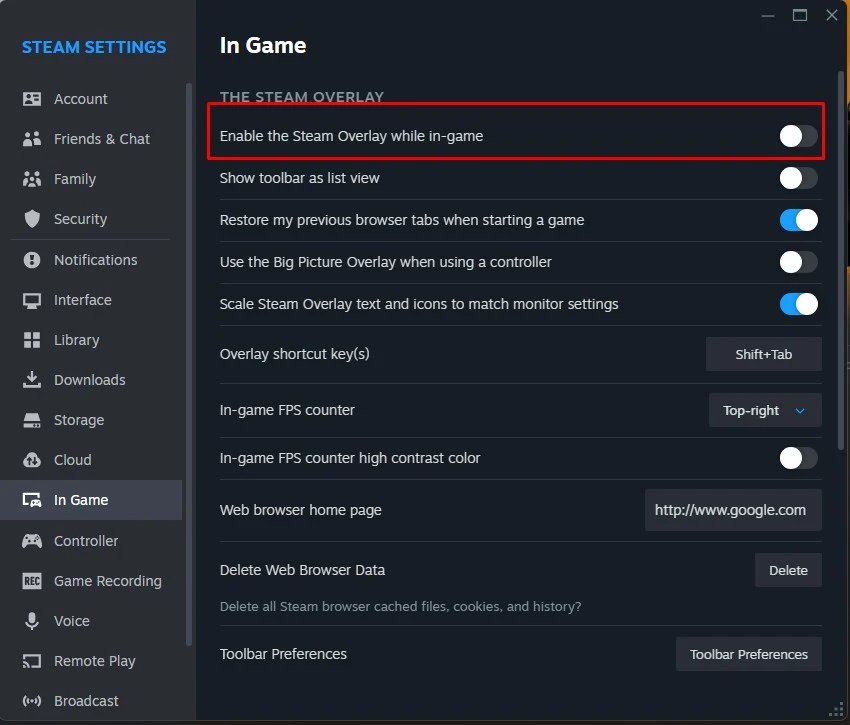Viewport: 850px width, 725px height.
Task: Open Downloads settings
Action: [91, 380]
